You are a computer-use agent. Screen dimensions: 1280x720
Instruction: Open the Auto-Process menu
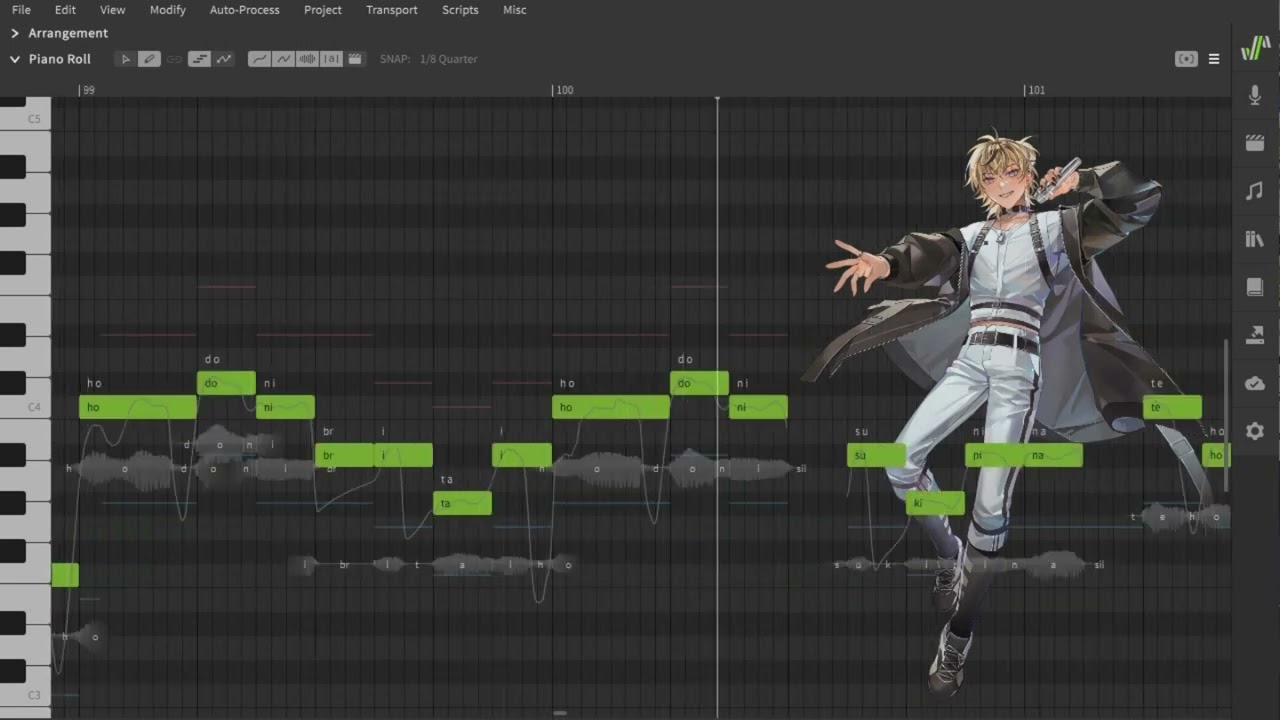(245, 10)
